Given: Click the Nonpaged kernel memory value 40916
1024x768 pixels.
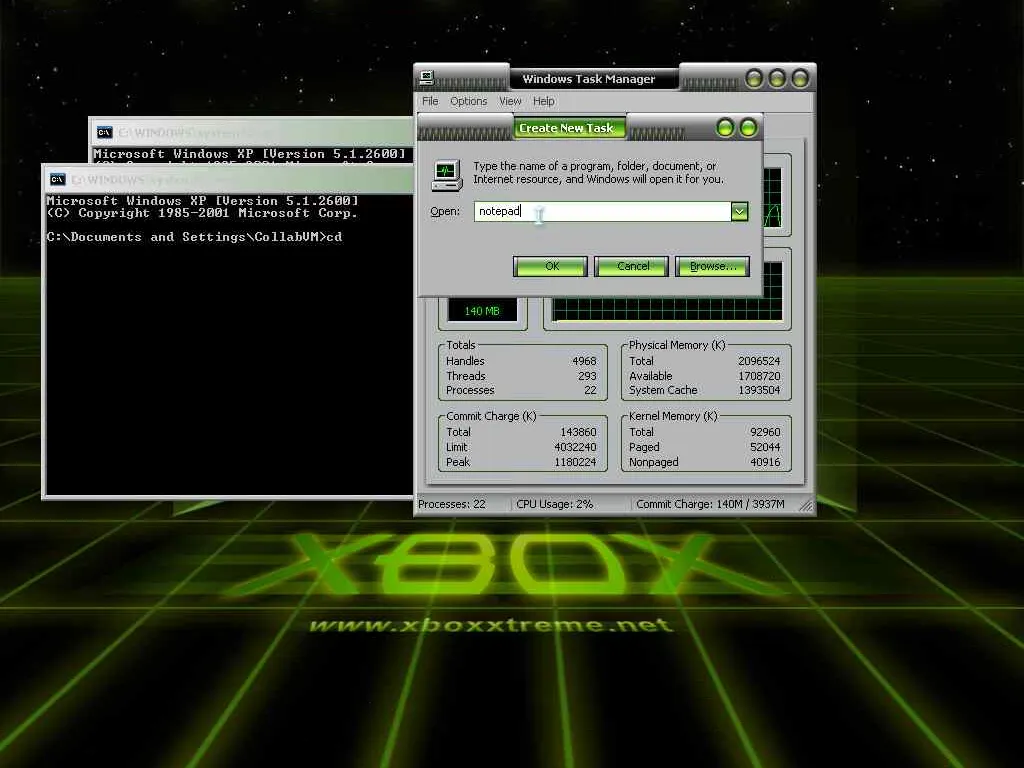Looking at the screenshot, I should pos(765,462).
